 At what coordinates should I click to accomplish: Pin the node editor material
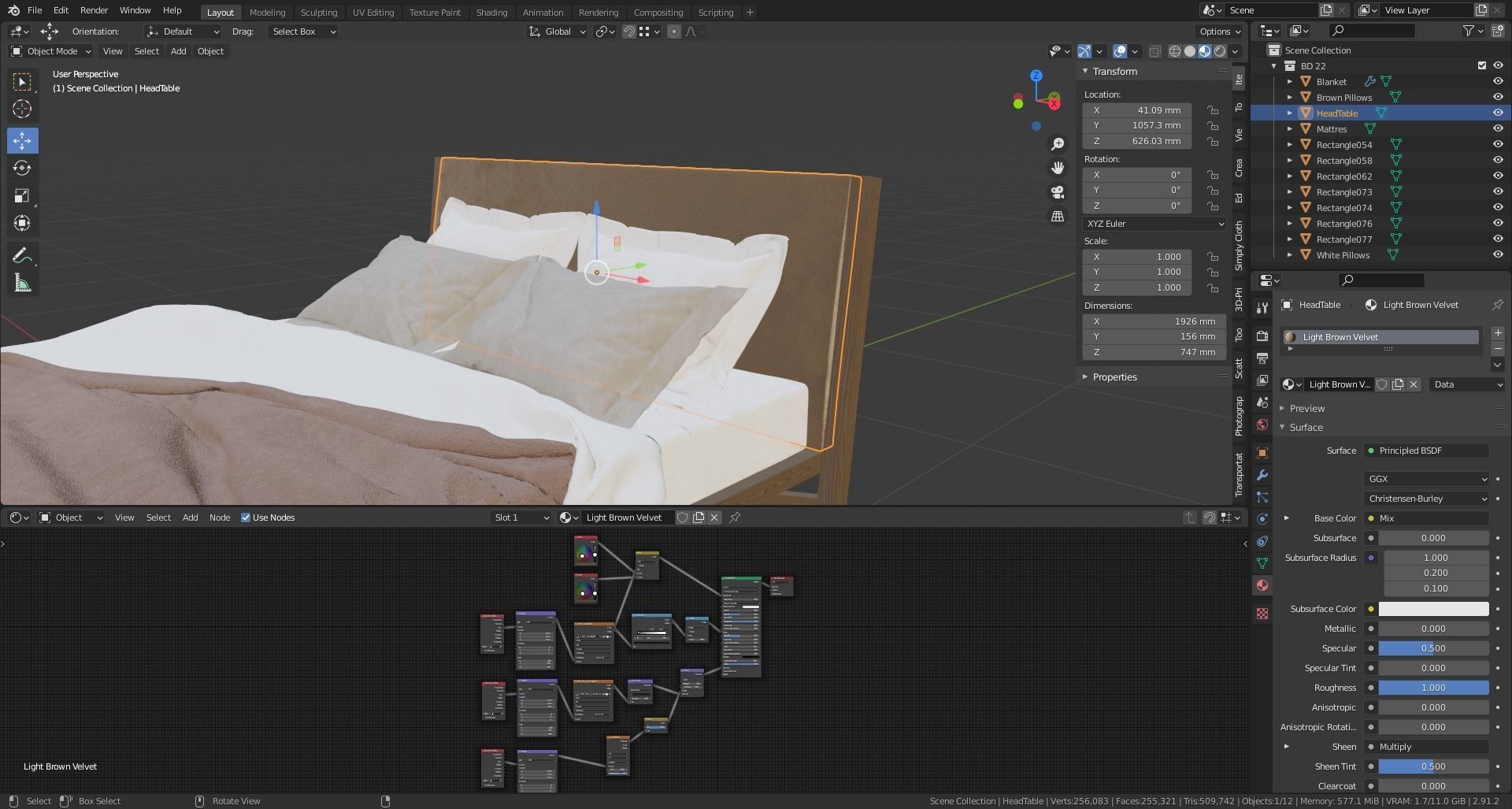pyautogui.click(x=735, y=518)
